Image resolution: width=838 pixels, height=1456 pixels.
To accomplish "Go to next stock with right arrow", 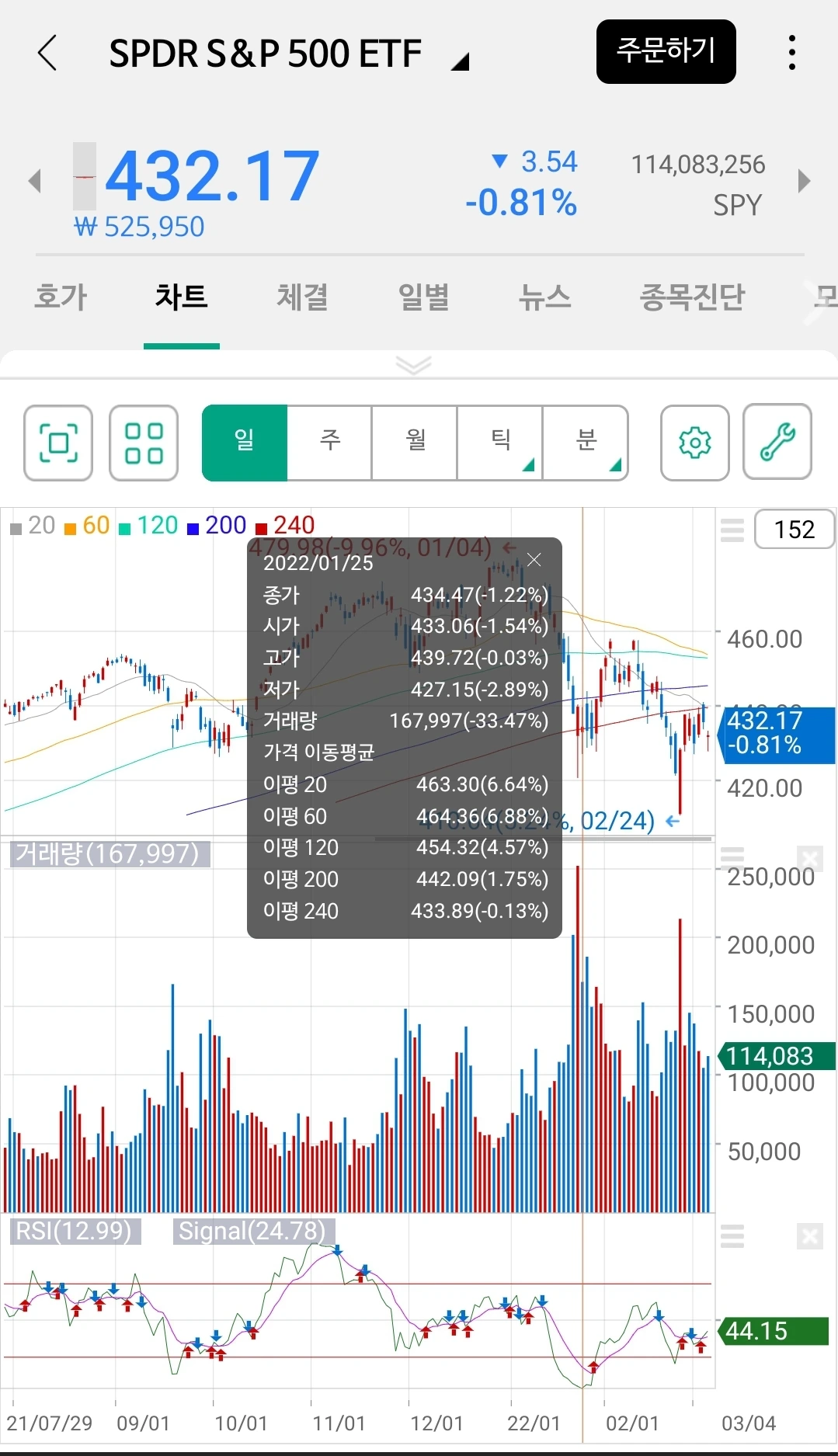I will [804, 181].
